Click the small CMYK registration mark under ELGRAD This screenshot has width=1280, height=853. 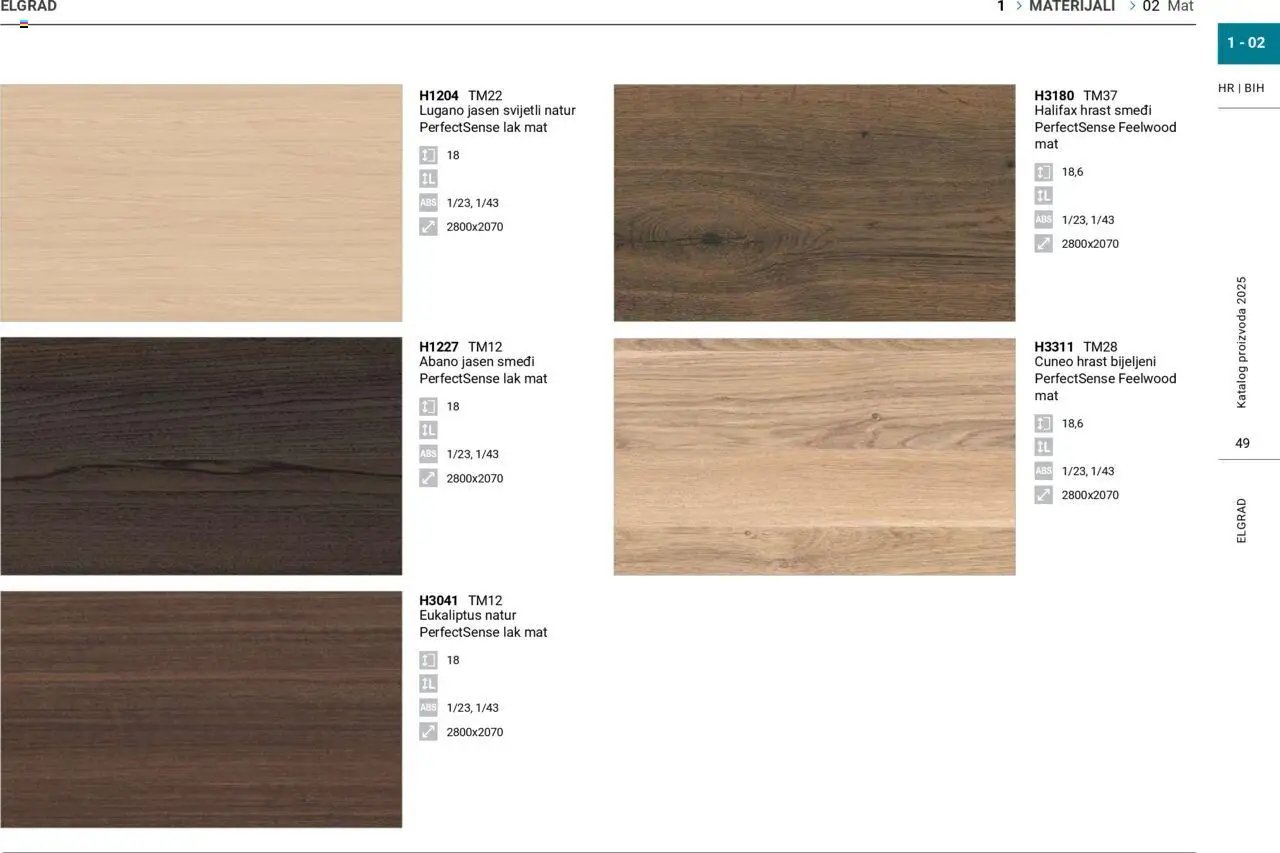click(x=24, y=22)
